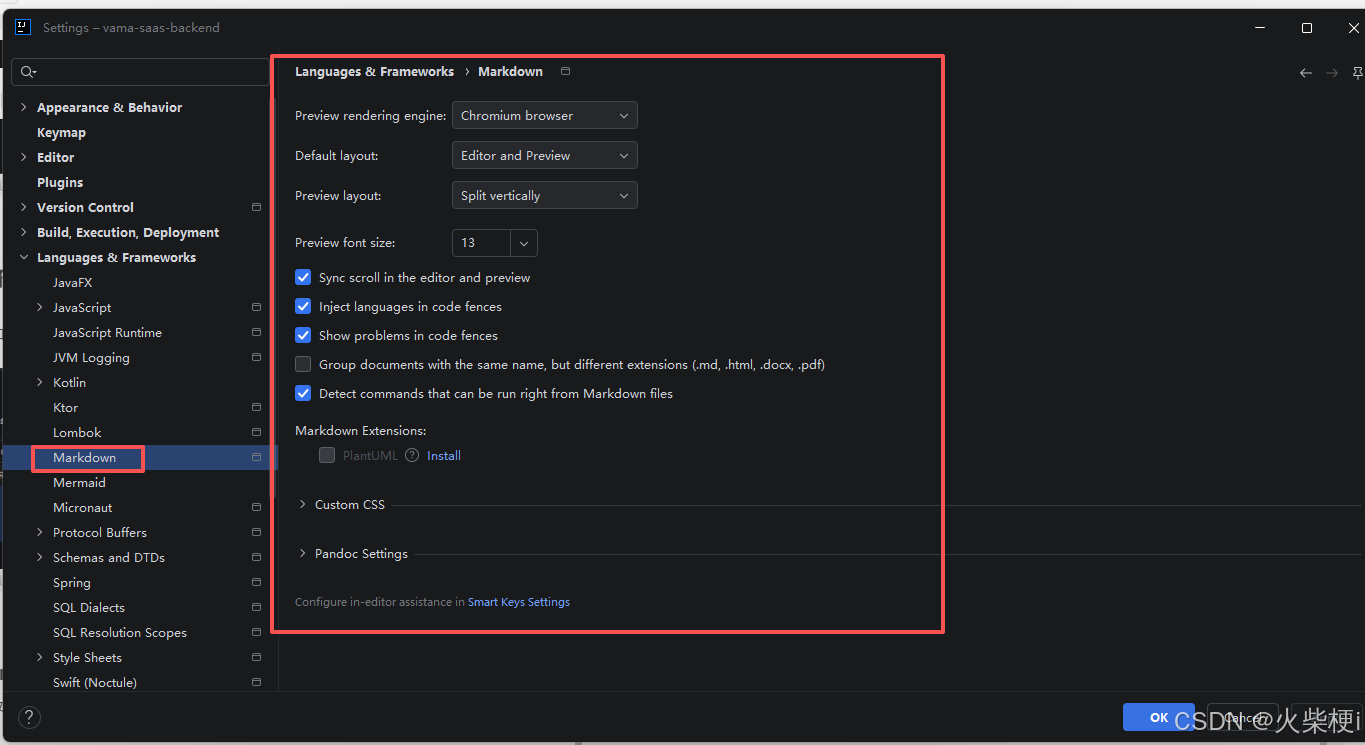Expand Appearance & Behavior tree node
The width and height of the screenshot is (1365, 745).
(24, 107)
